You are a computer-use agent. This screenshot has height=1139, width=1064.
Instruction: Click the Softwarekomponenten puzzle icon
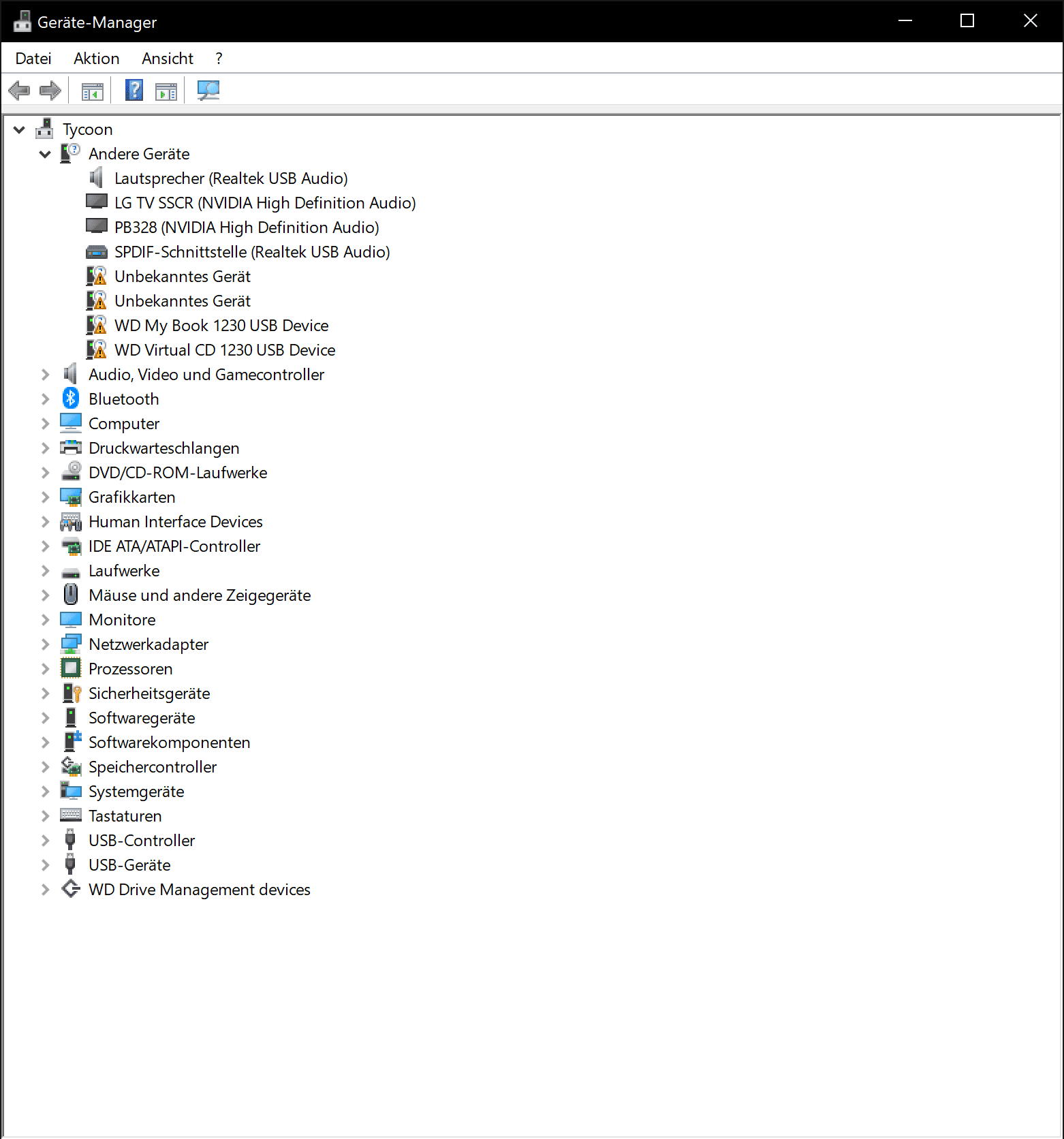[72, 742]
